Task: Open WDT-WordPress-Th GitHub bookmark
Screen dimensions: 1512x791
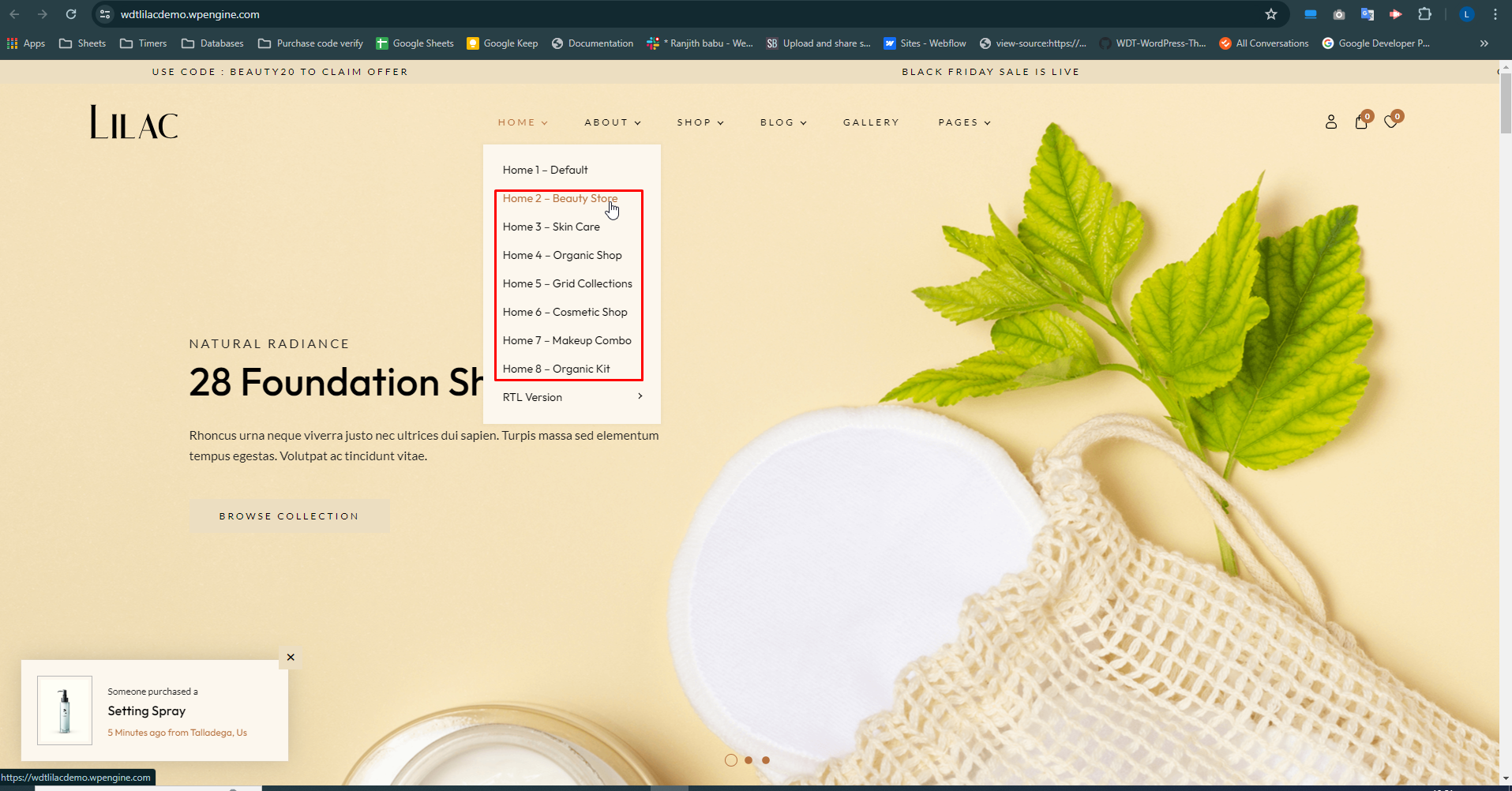Action: (1153, 43)
